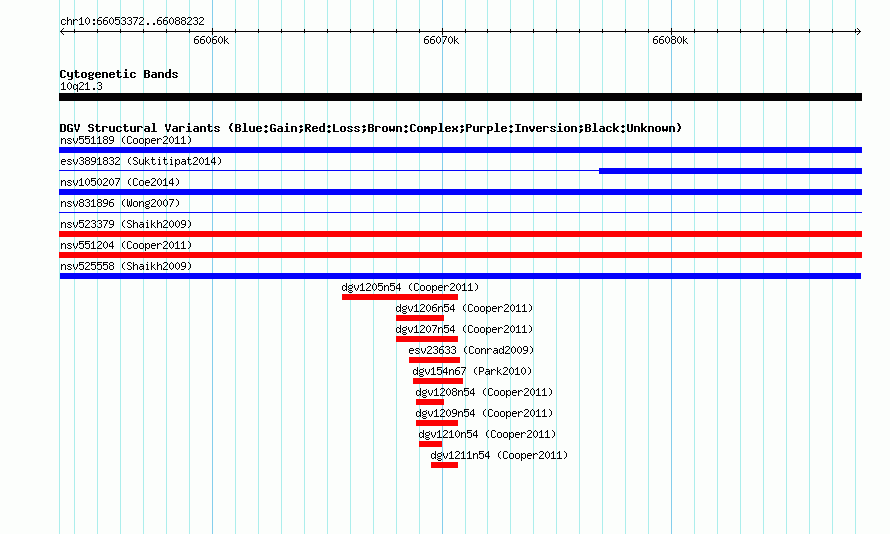The width and height of the screenshot is (890, 534).
Task: Click the red bar under dgv154n67
Action: [438, 381]
